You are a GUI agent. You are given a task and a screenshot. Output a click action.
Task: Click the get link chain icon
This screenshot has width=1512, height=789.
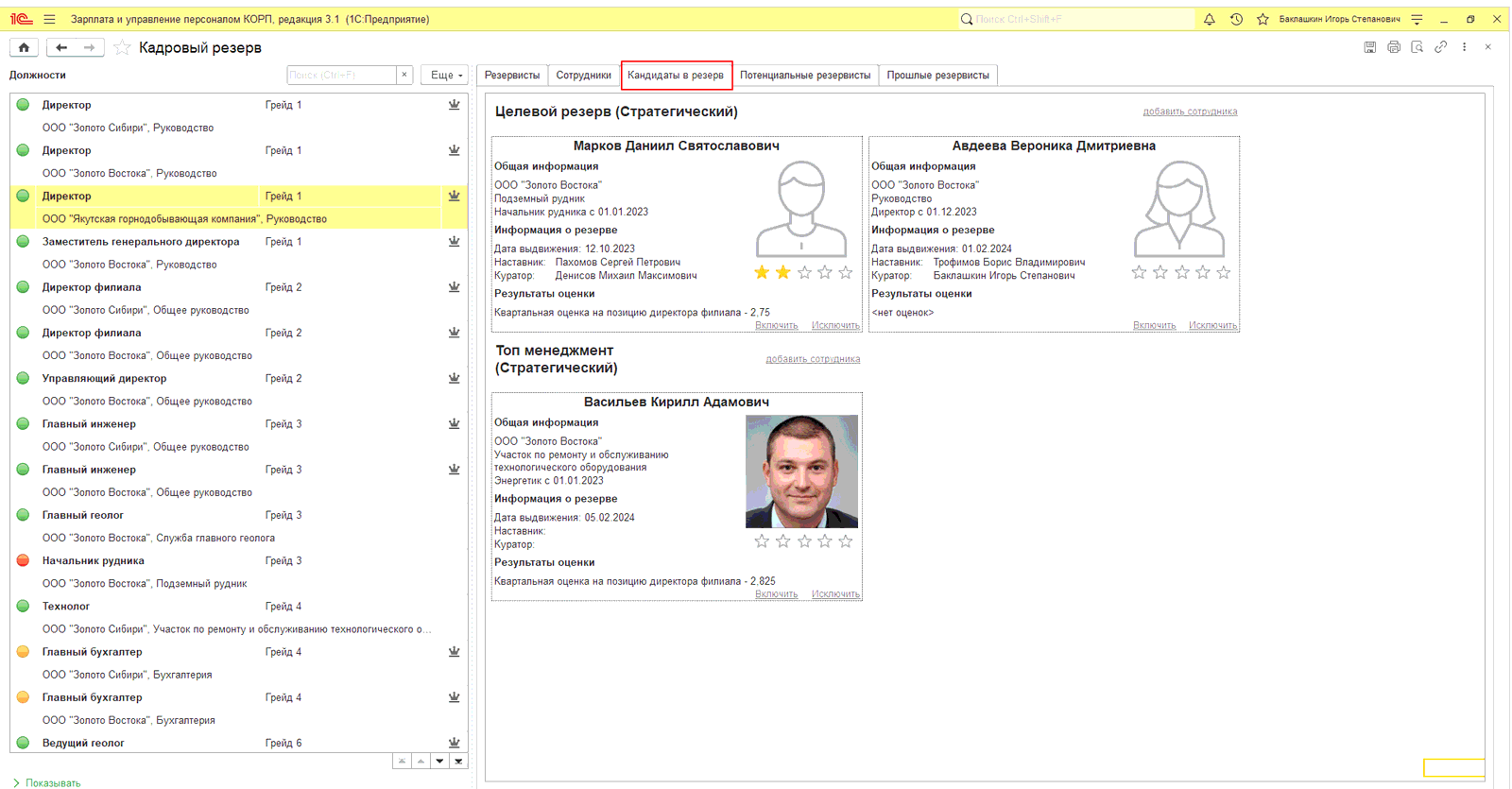pyautogui.click(x=1440, y=47)
